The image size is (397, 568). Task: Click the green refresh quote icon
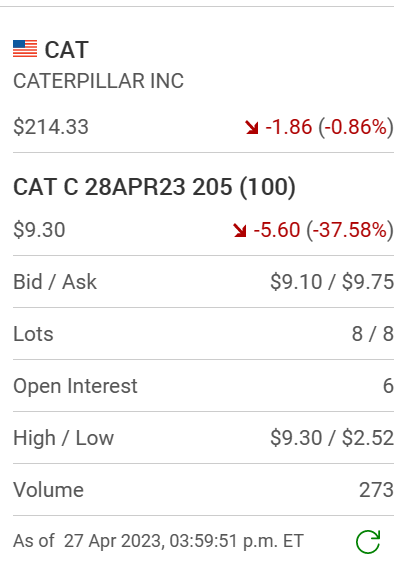click(368, 542)
